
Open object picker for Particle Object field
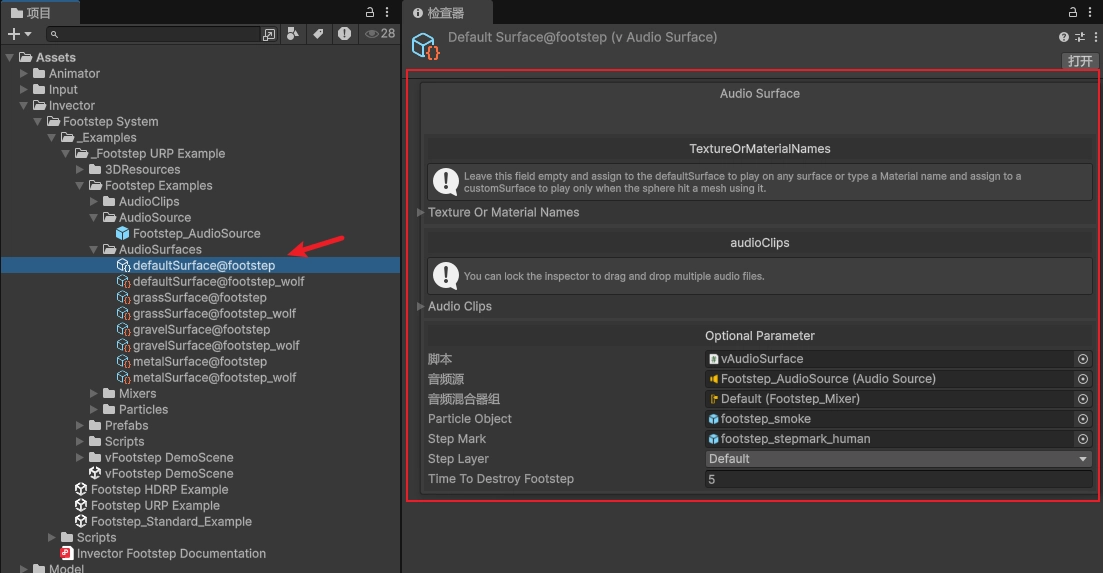click(x=1083, y=419)
